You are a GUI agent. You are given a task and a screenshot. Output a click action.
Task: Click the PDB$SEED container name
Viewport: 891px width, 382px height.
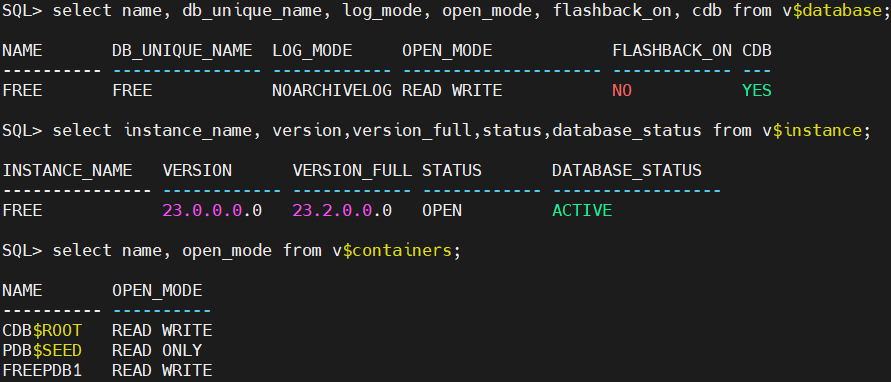click(42, 351)
